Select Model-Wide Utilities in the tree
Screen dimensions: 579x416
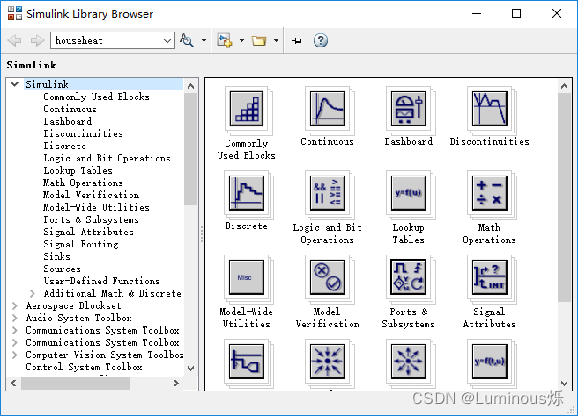96,207
